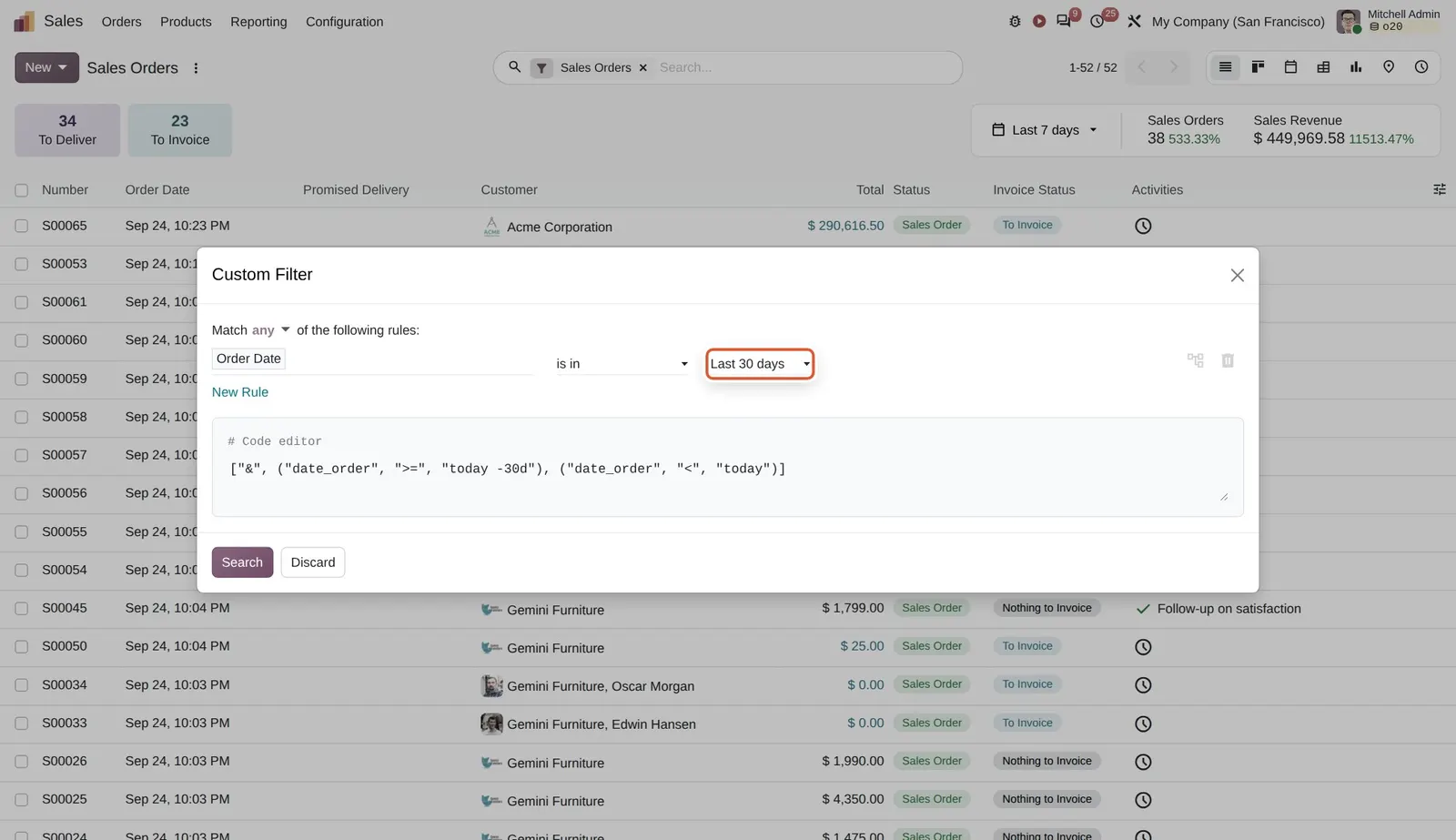Screen dimensions: 1456x840
Task: Open activity clock for S00065
Action: (1143, 226)
